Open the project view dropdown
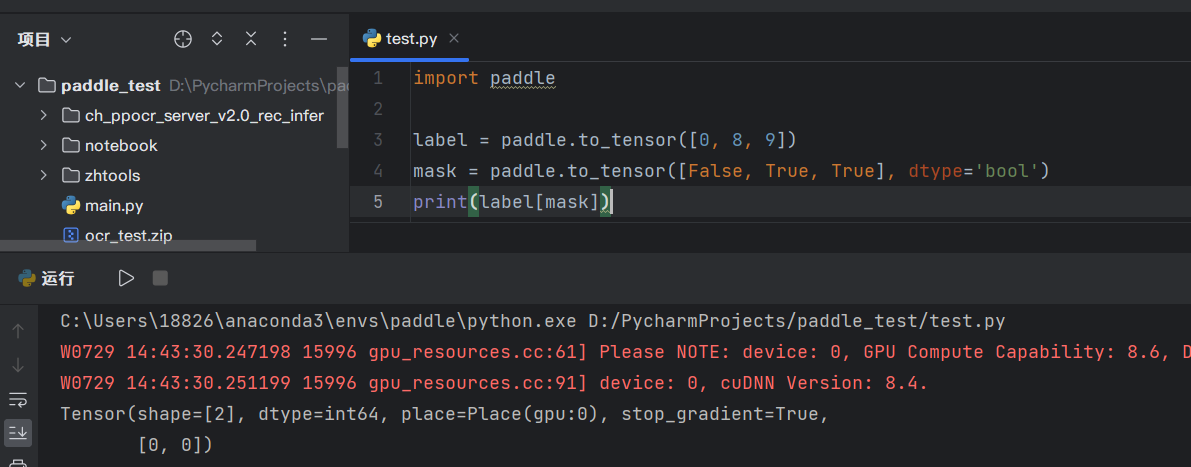The width and height of the screenshot is (1191, 467). coord(45,39)
